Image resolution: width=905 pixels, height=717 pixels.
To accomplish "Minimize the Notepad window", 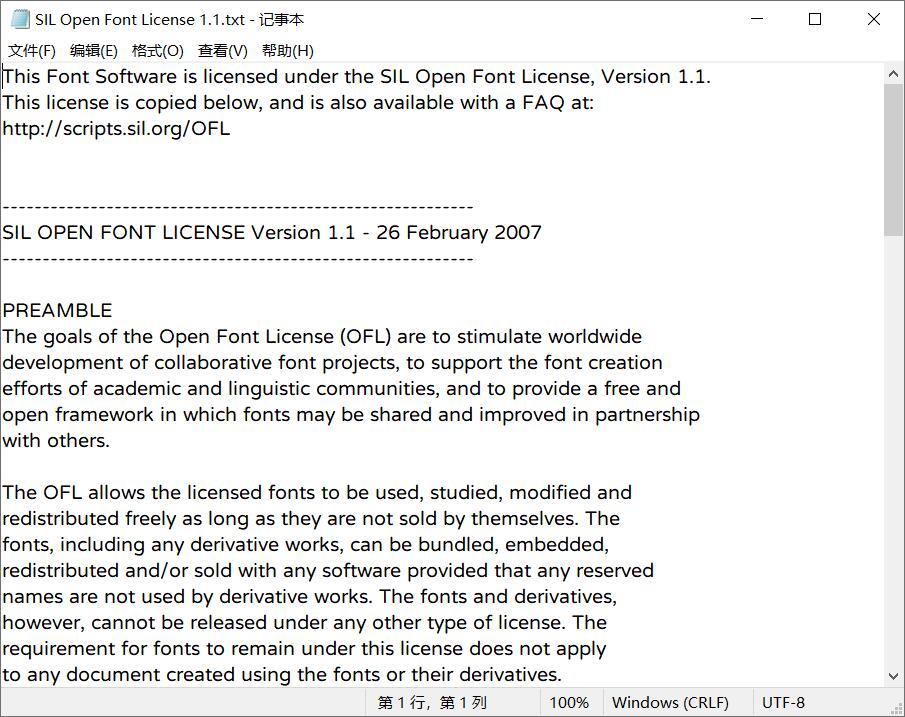I will [x=757, y=20].
